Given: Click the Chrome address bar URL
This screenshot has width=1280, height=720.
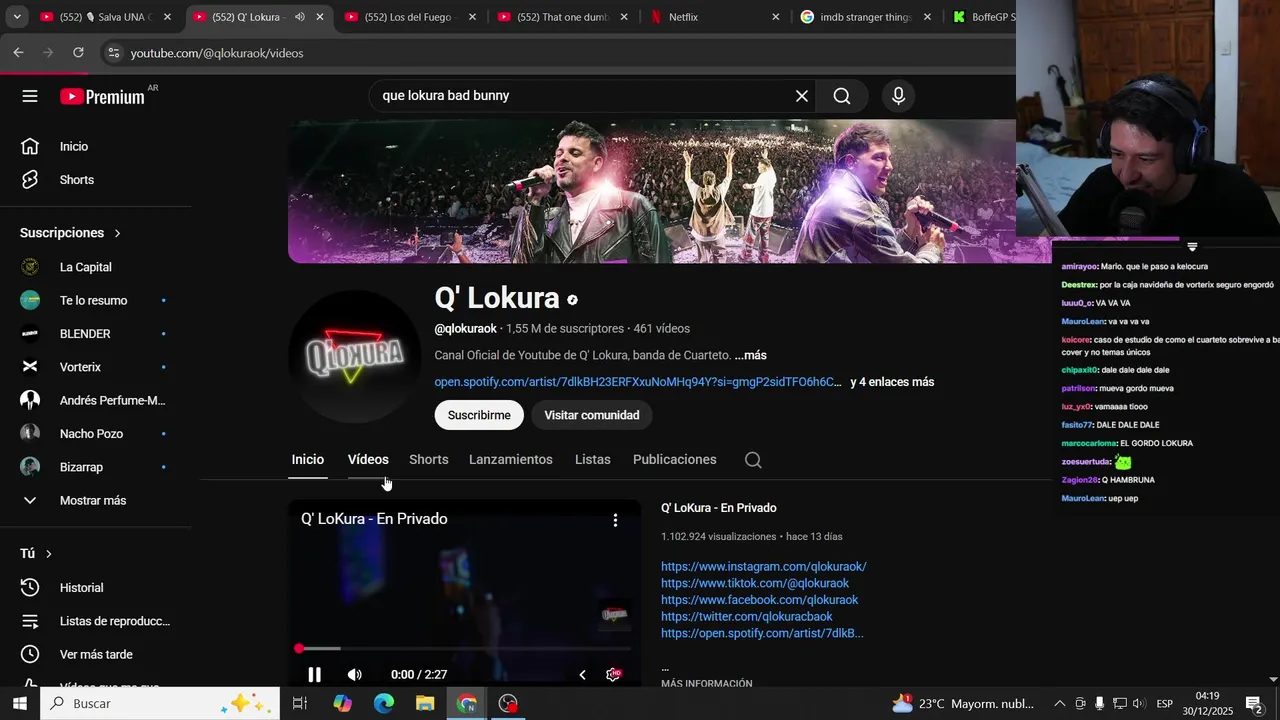Looking at the screenshot, I should [x=217, y=53].
